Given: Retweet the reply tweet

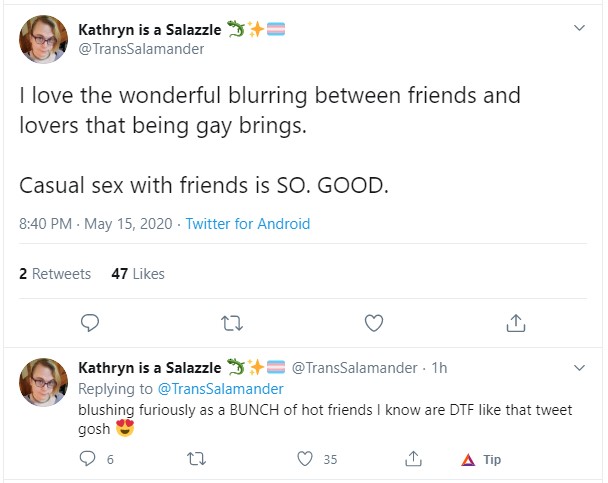Looking at the screenshot, I should click(197, 459).
